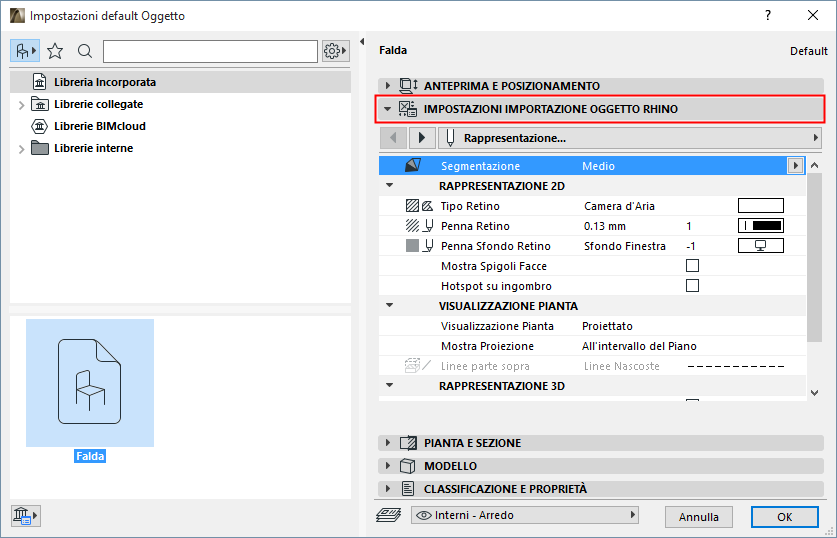The image size is (837, 538).
Task: Click Classificazione e Proprietà list icon
Action: [x=408, y=488]
